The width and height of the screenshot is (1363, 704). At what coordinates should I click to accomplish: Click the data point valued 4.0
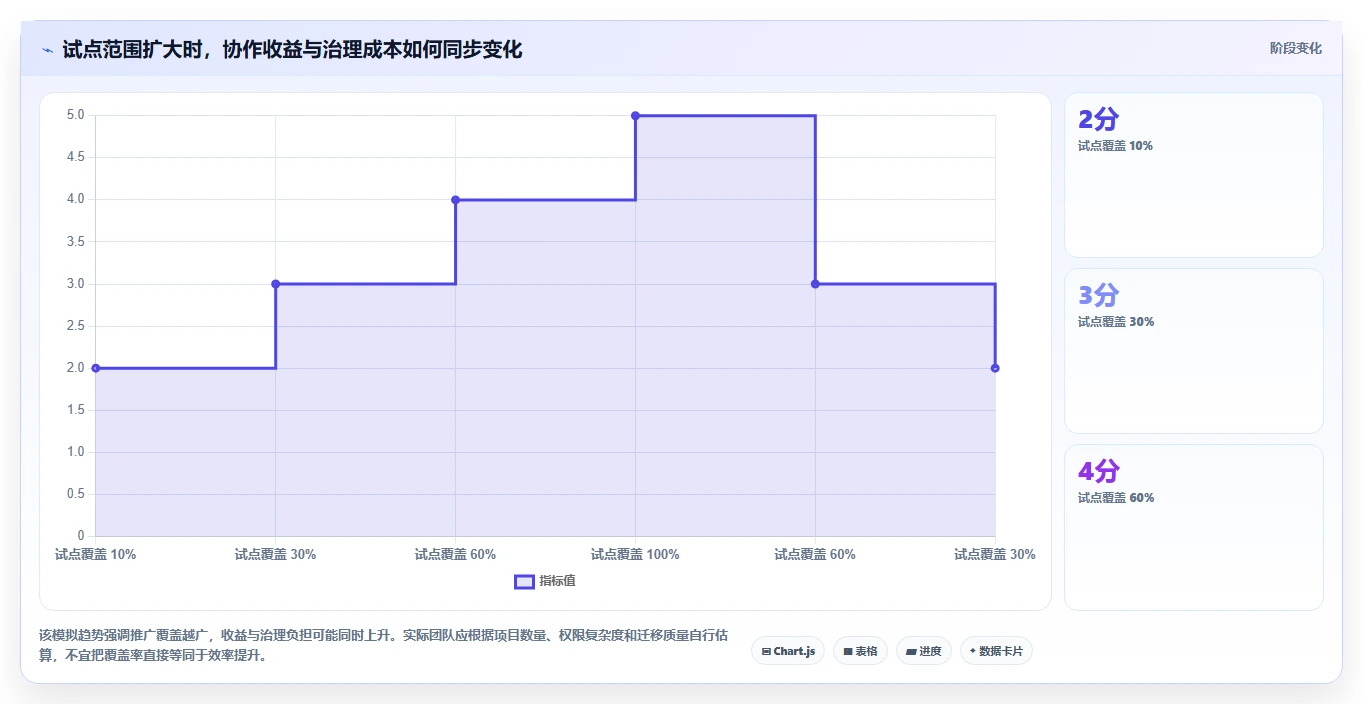tap(455, 200)
